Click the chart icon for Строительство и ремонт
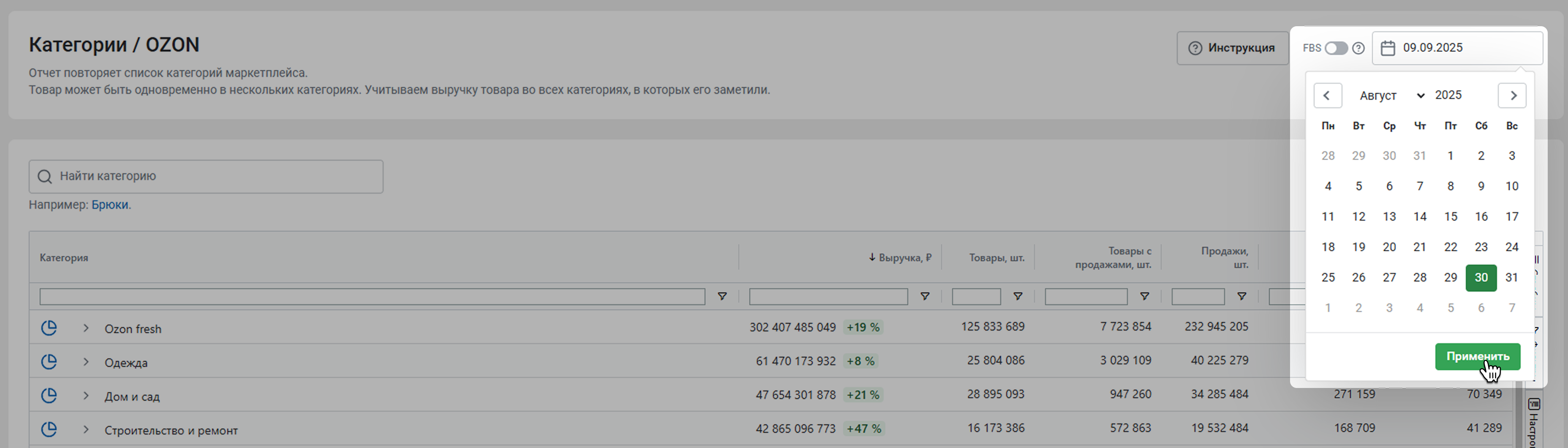The image size is (1568, 448). tap(49, 429)
